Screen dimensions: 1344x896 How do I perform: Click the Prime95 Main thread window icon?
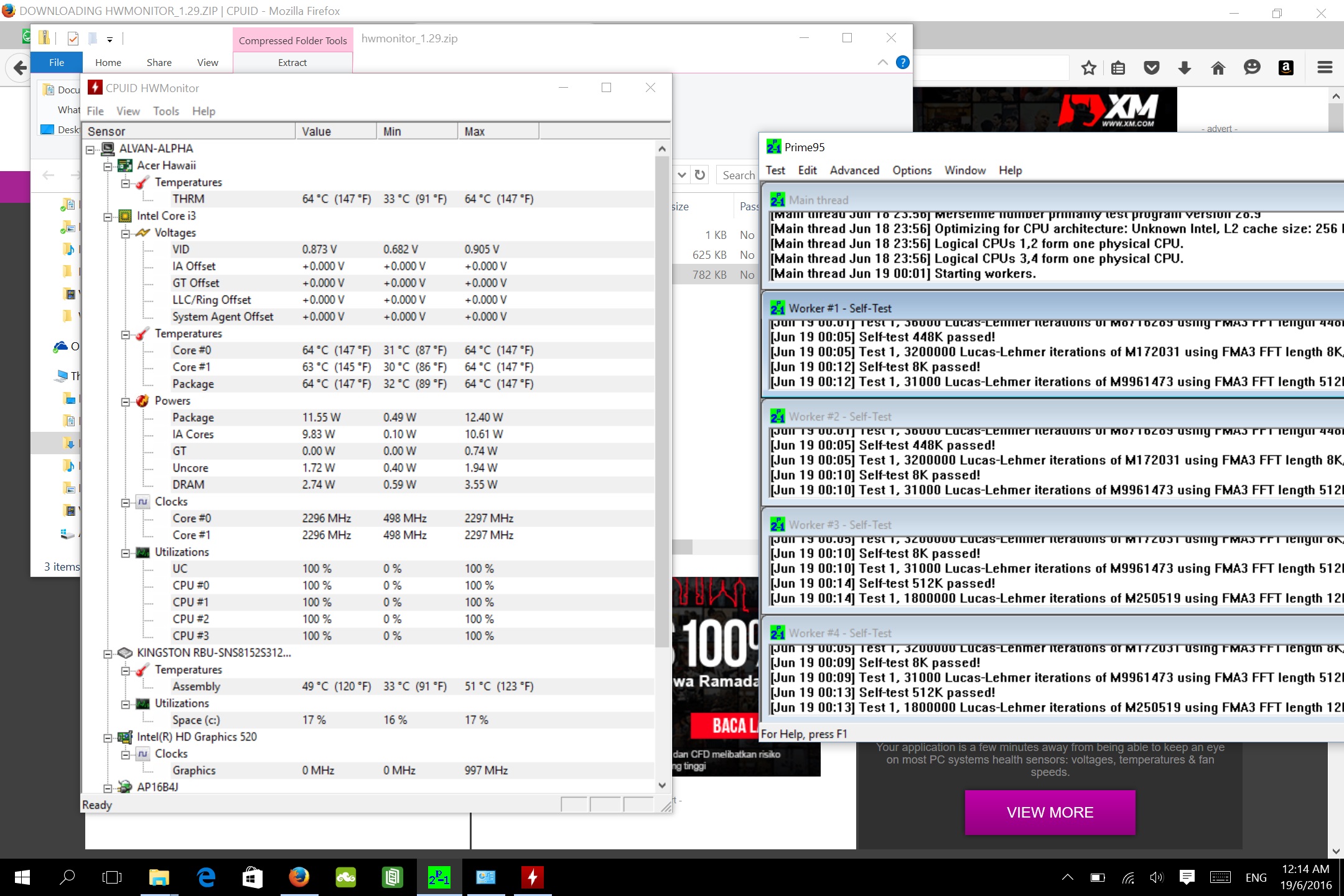pos(777,200)
